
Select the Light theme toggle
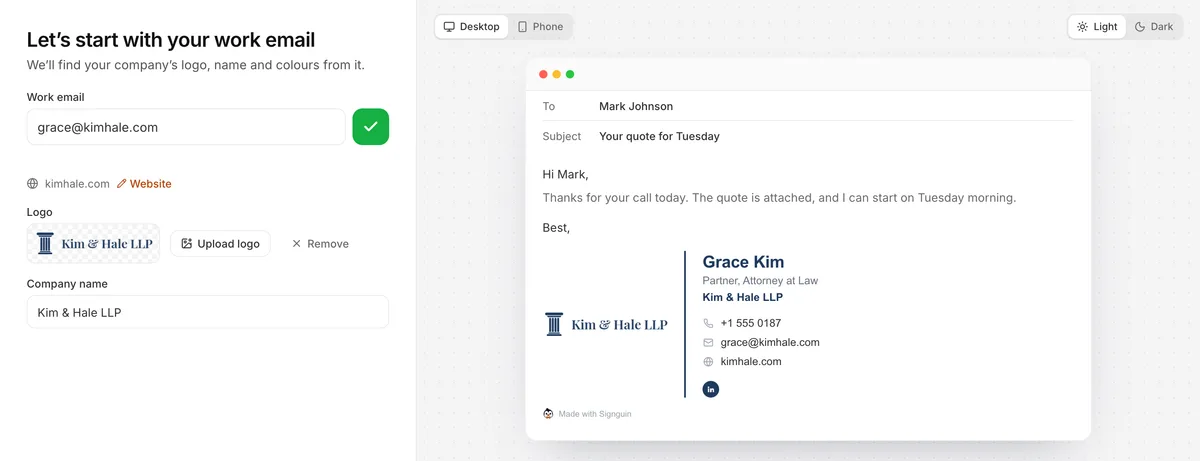pos(1097,27)
